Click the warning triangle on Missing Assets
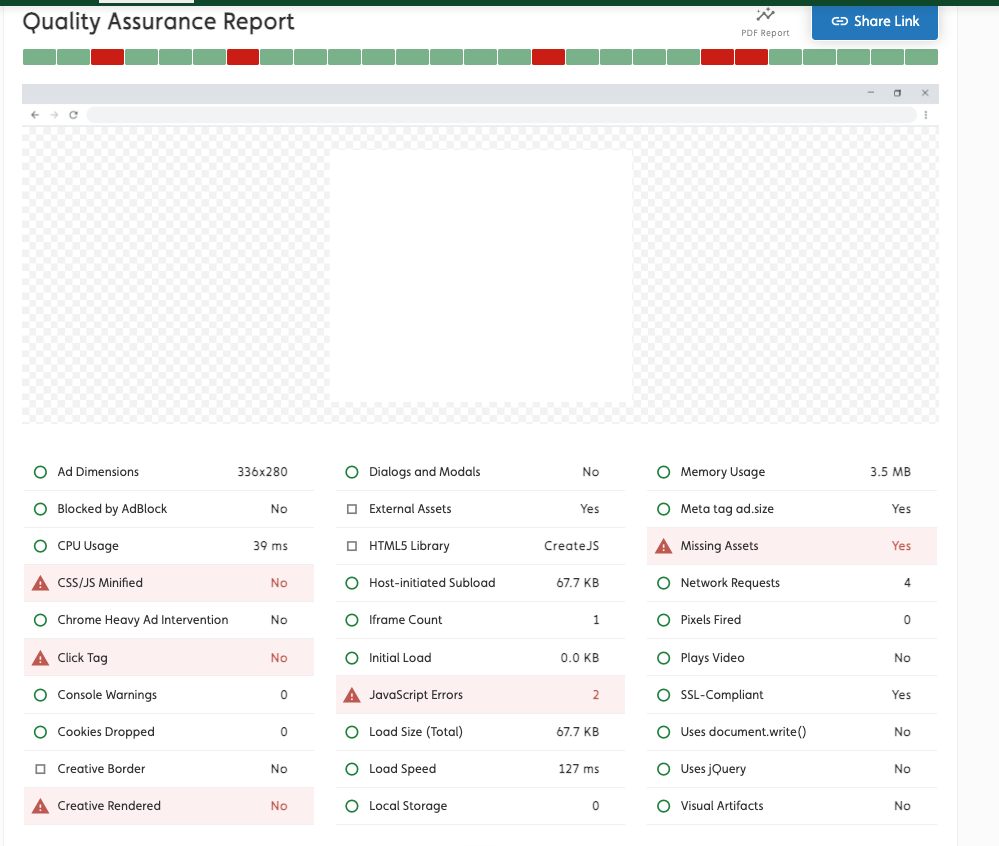This screenshot has width=999, height=846. (663, 546)
